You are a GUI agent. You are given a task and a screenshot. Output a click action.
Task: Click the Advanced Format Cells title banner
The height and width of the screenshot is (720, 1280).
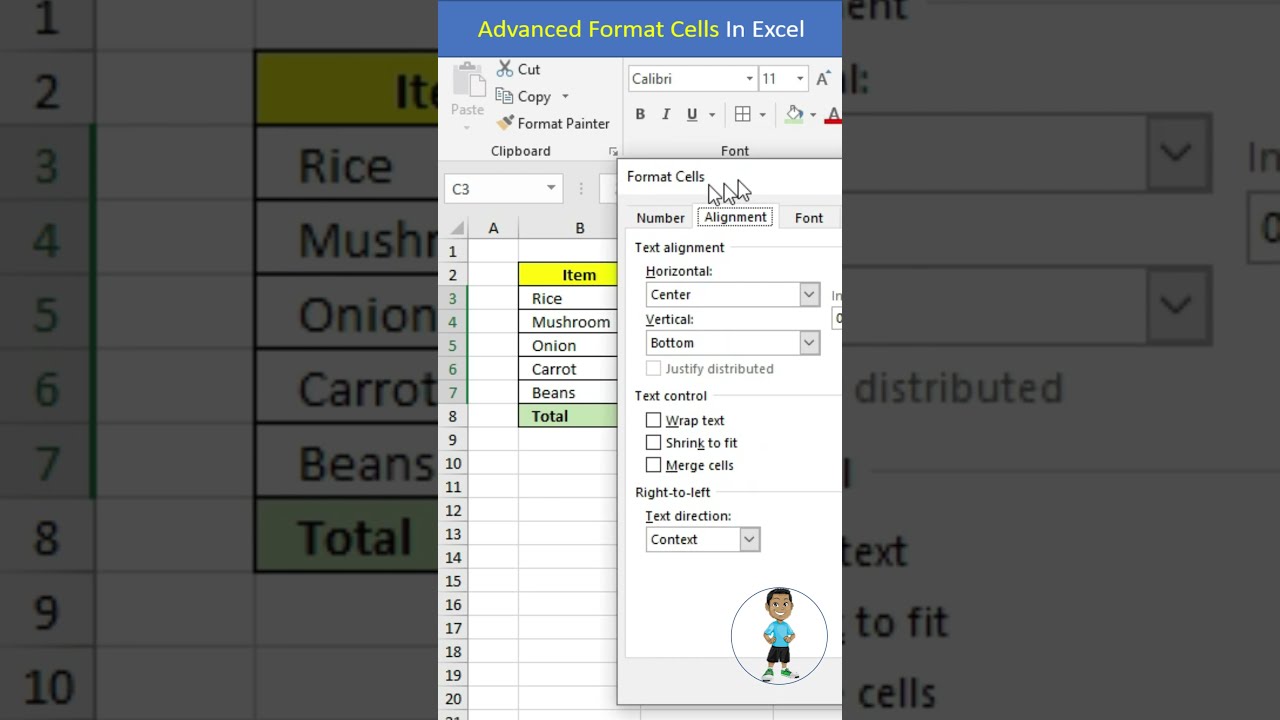coord(640,29)
